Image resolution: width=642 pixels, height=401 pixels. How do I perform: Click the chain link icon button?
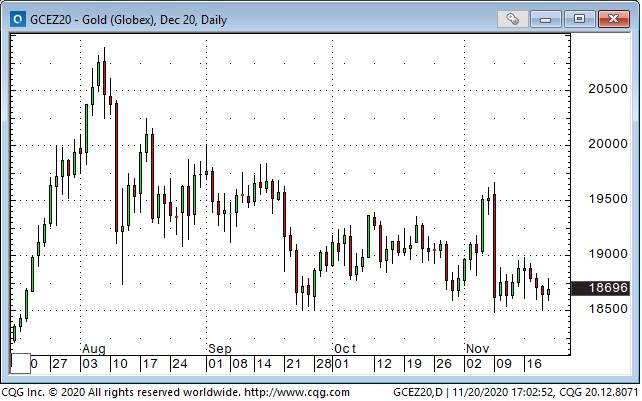click(x=513, y=19)
